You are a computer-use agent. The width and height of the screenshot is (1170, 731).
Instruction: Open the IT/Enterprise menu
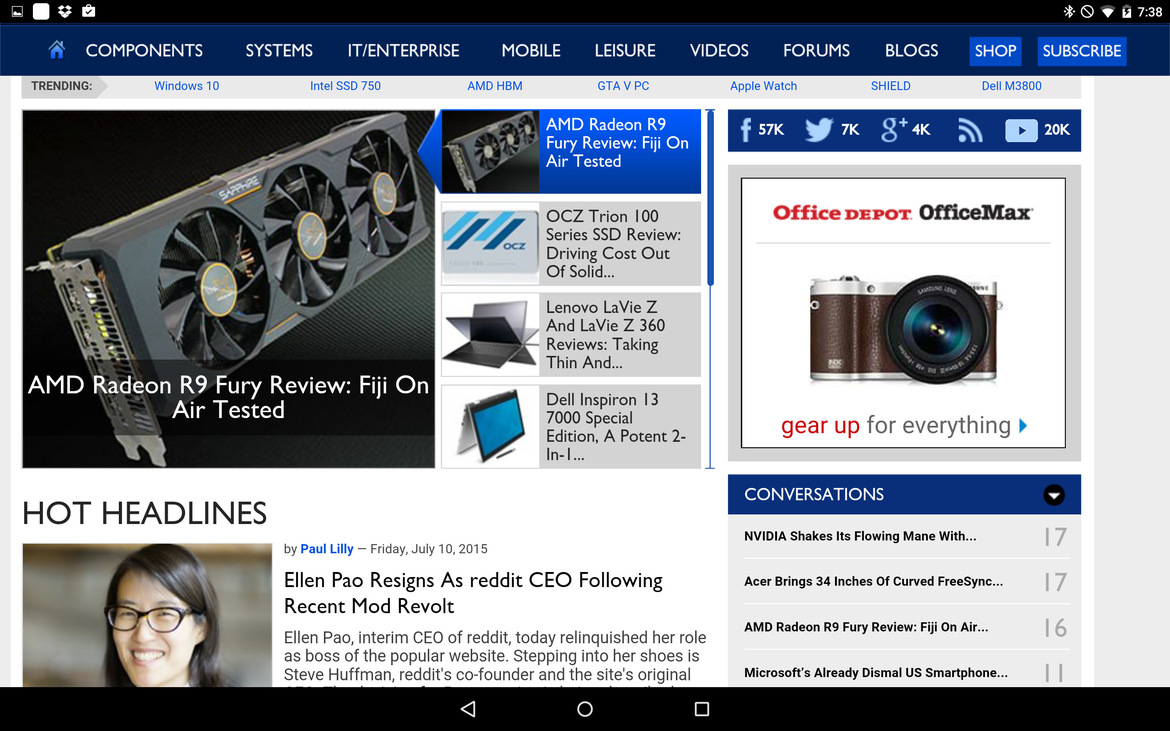(x=404, y=51)
